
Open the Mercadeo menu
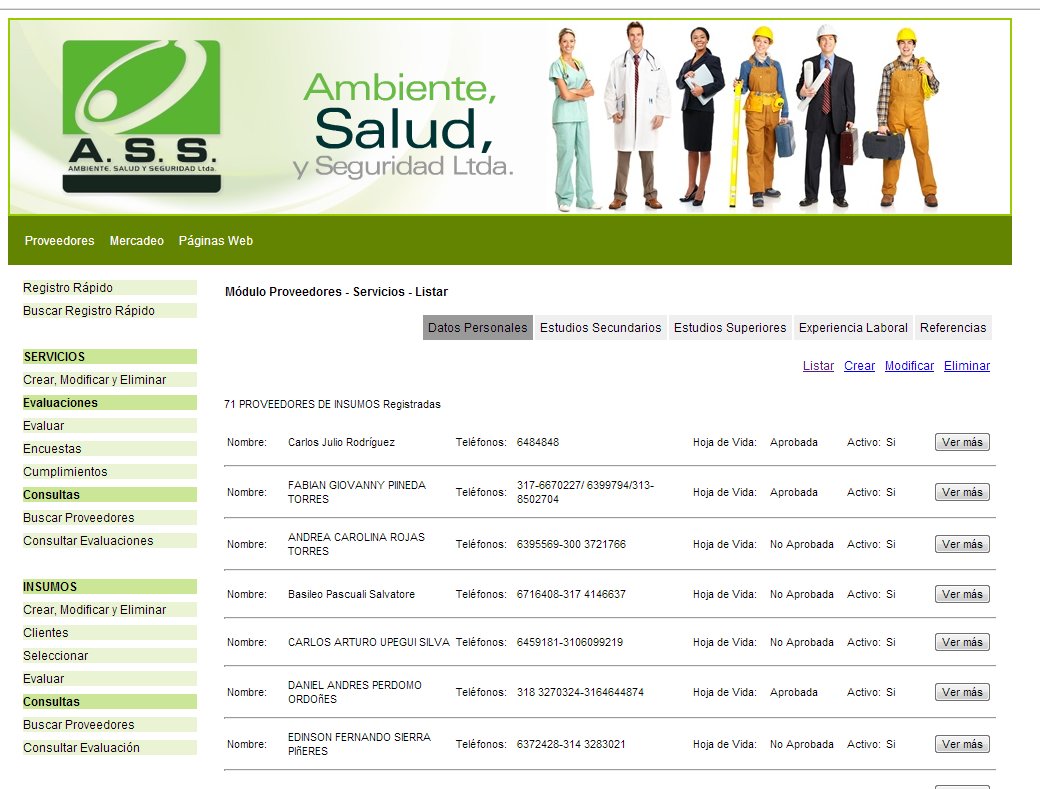point(136,241)
